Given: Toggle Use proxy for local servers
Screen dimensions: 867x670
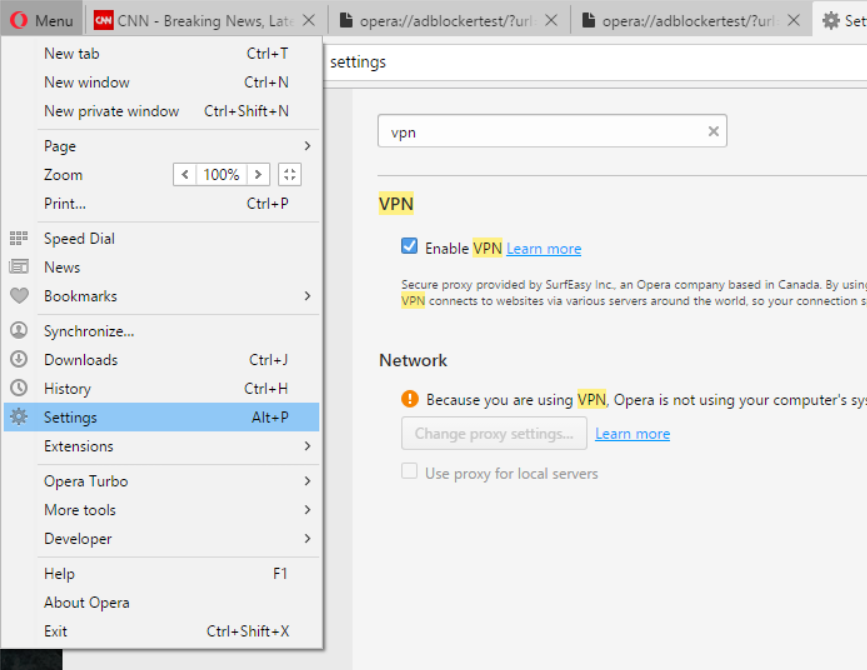Looking at the screenshot, I should click(x=409, y=471).
